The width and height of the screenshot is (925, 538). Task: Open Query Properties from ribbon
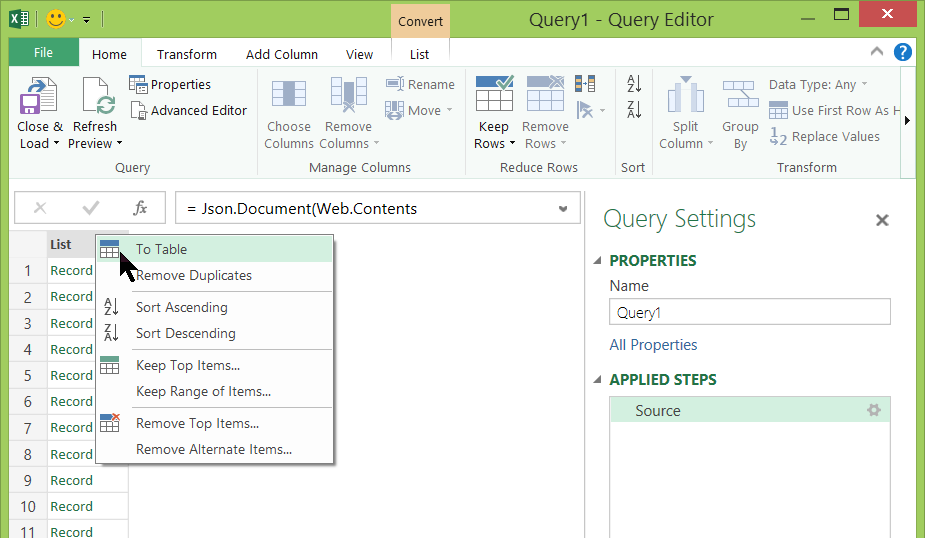170,84
